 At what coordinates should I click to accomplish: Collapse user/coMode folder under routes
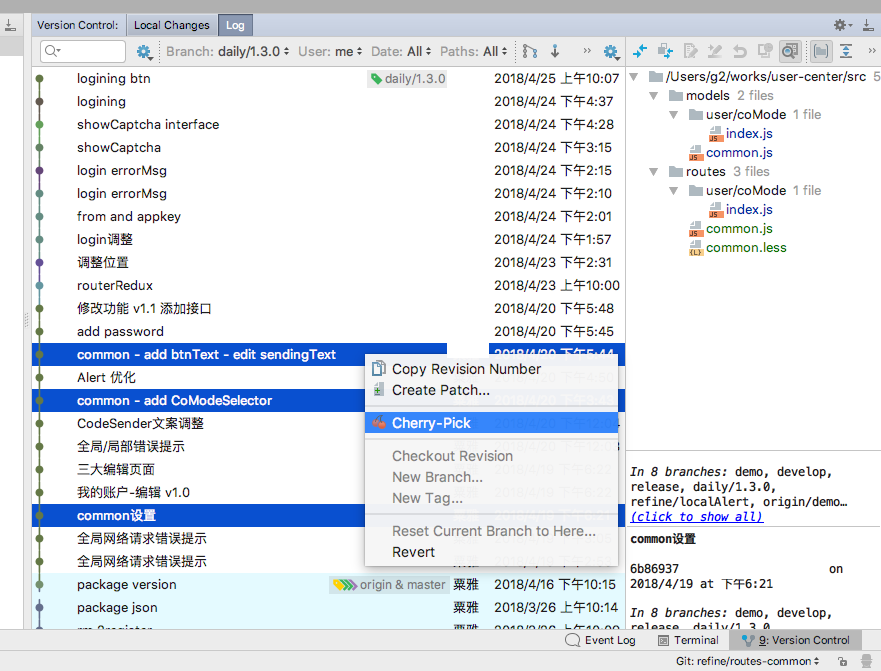[674, 191]
